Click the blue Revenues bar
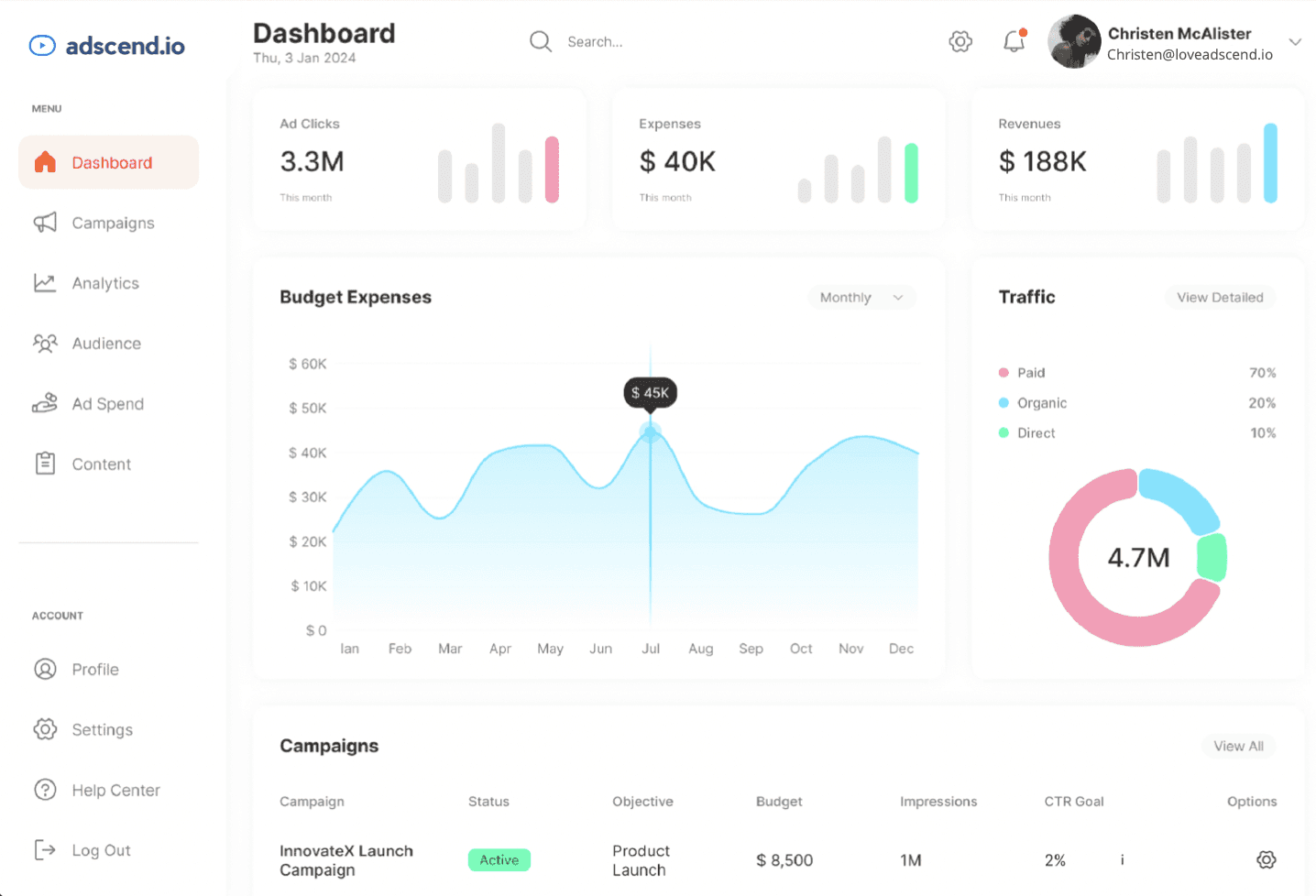This screenshot has width=1316, height=896. [1270, 163]
